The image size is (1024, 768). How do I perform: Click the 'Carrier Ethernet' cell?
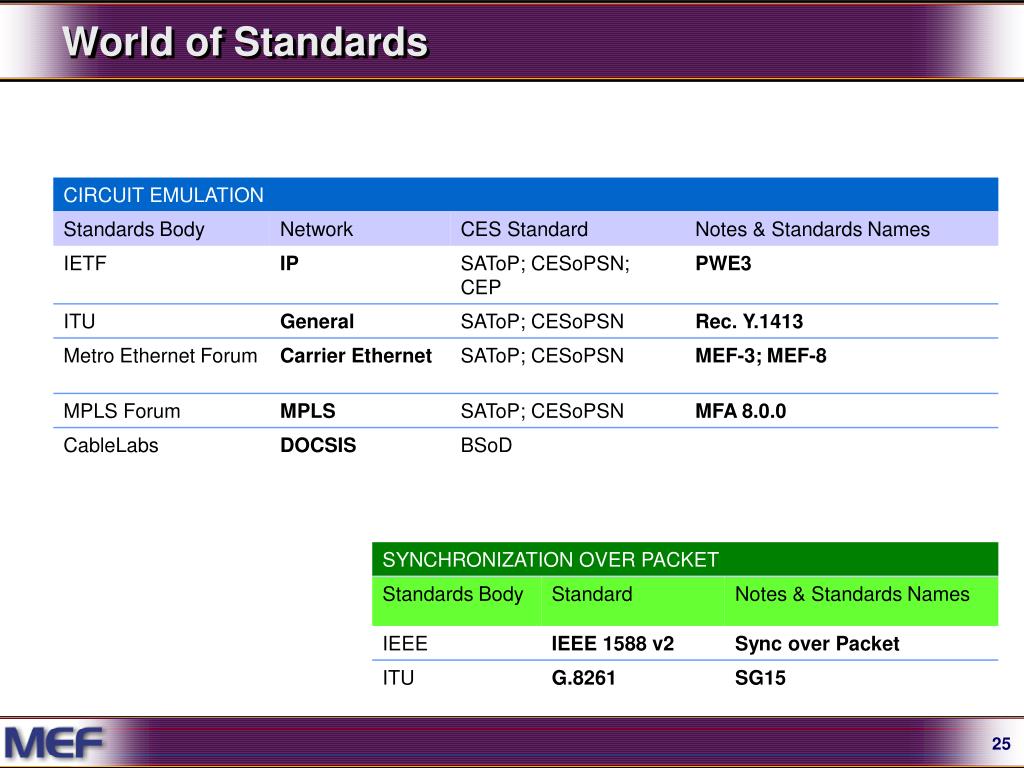click(x=356, y=355)
